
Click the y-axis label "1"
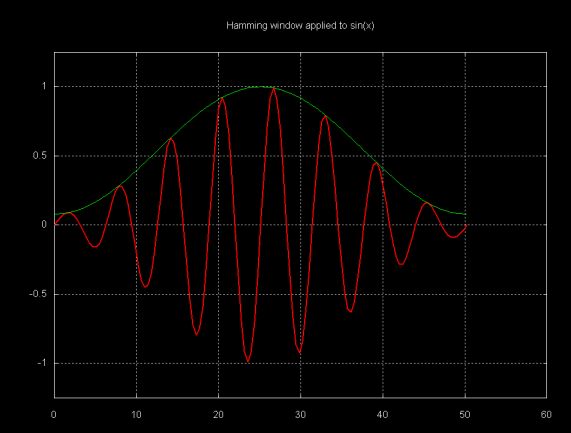(44, 86)
